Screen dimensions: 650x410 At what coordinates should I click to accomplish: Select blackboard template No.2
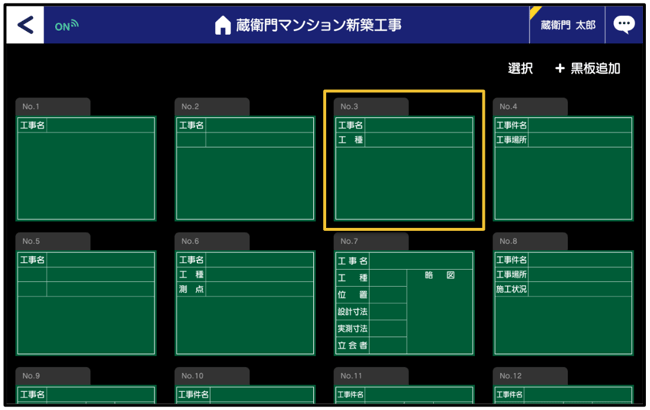click(x=245, y=168)
